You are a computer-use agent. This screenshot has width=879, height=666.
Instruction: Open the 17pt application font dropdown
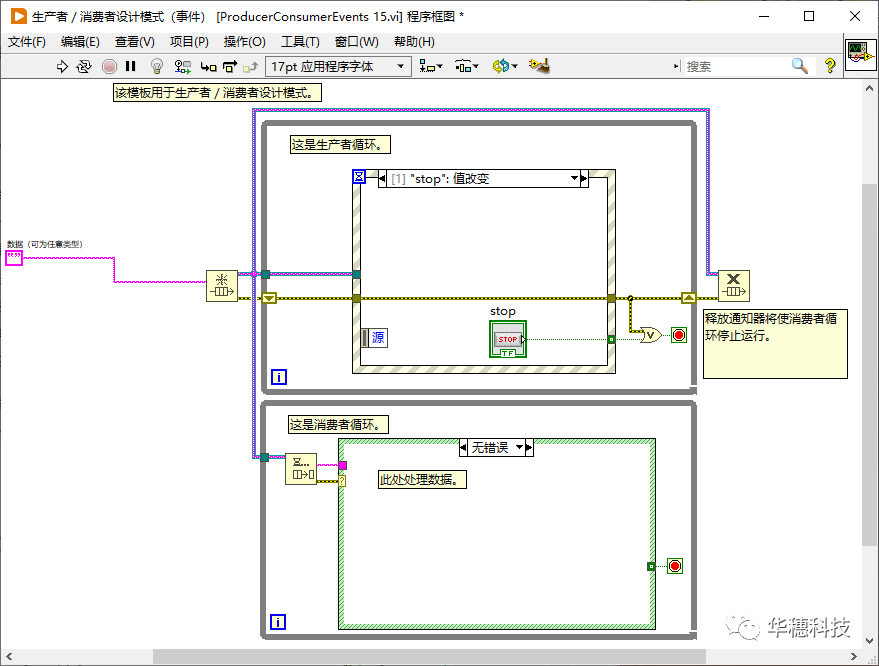tap(338, 66)
